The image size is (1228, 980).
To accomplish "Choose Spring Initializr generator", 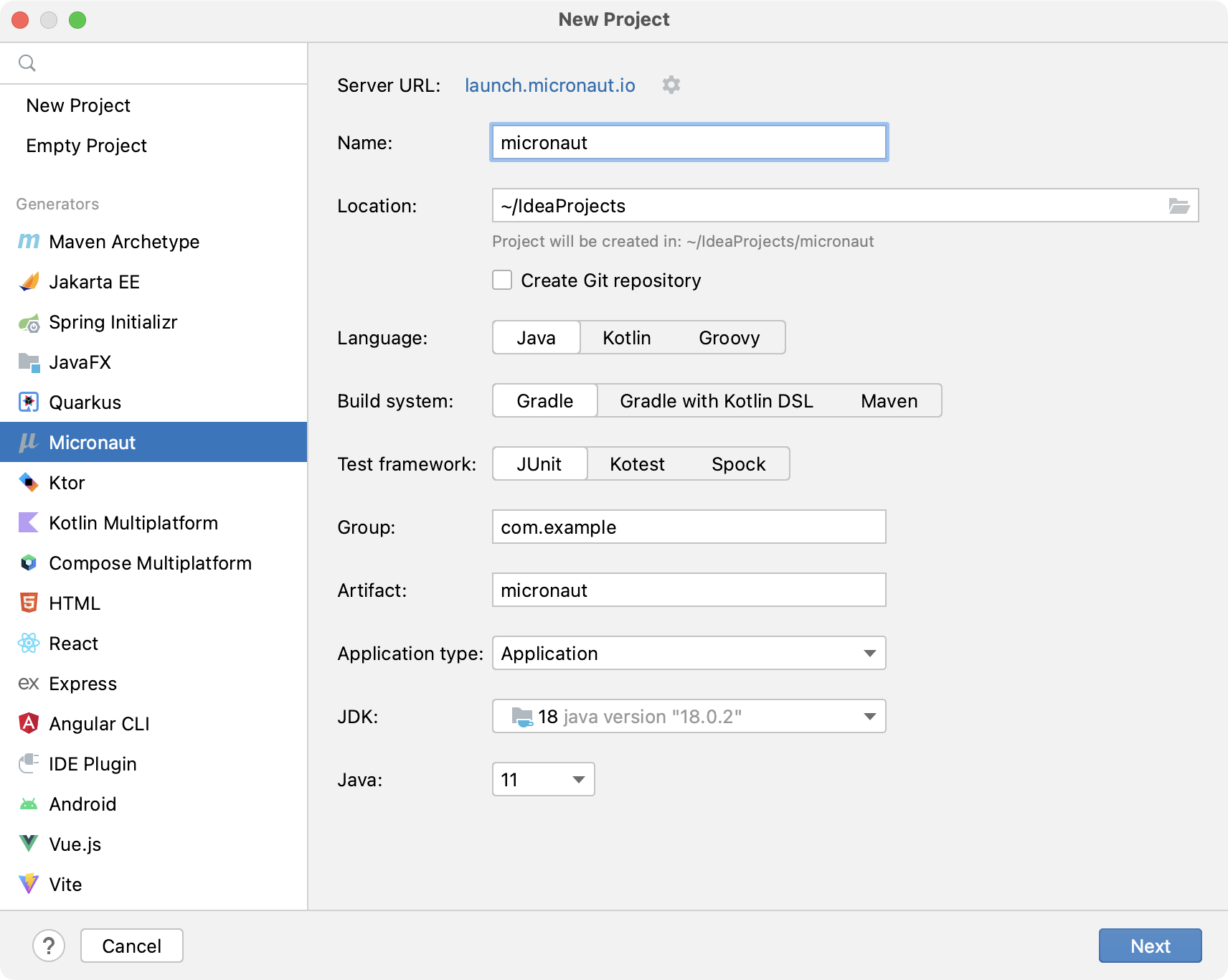I will click(x=153, y=322).
